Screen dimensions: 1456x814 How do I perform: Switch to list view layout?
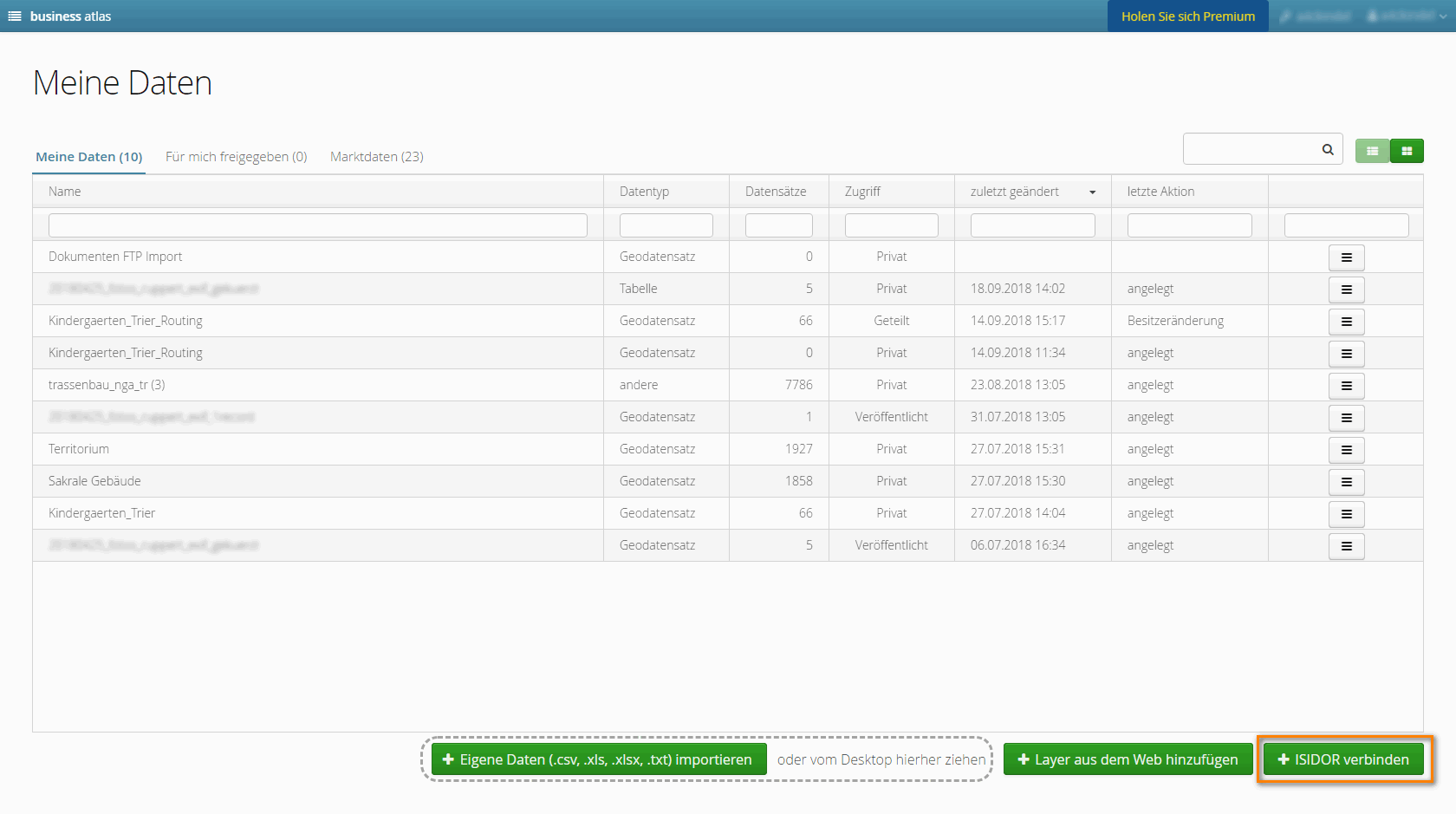(x=1372, y=151)
